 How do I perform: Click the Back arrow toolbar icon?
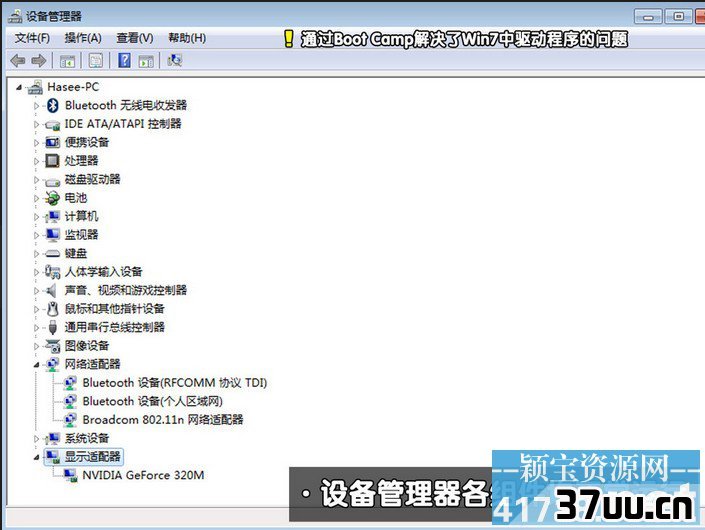point(18,61)
